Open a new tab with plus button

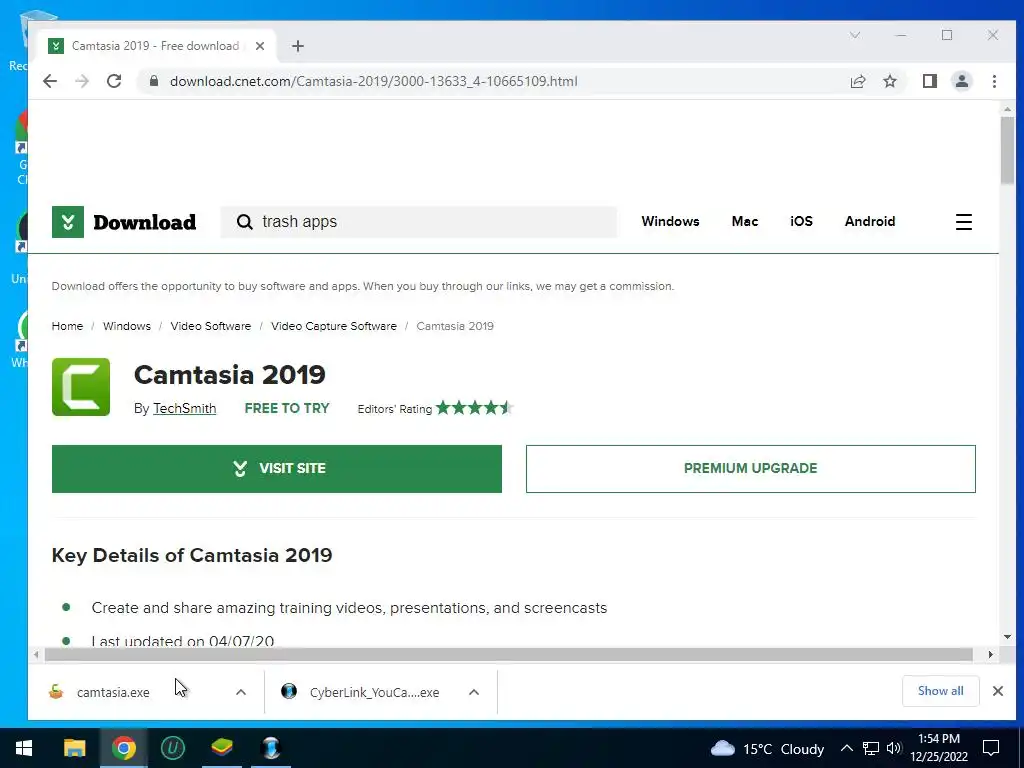click(298, 46)
